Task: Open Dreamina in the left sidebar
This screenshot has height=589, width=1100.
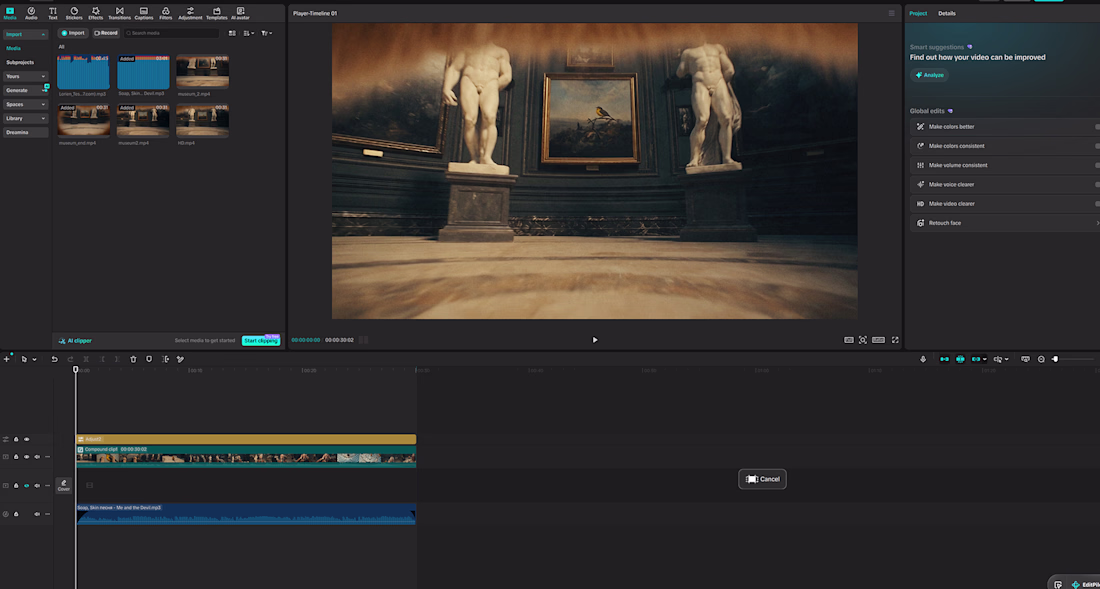Action: 25,133
